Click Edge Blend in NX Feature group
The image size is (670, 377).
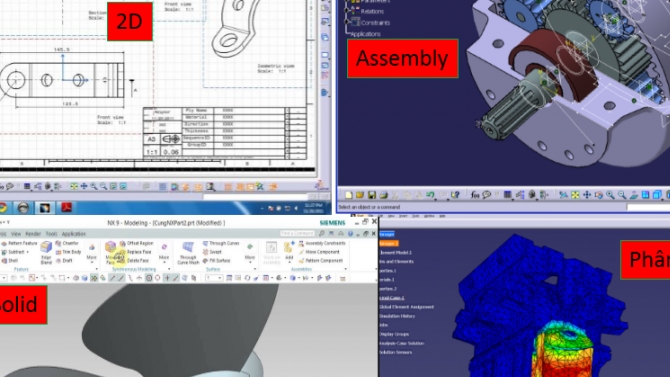[x=46, y=252]
